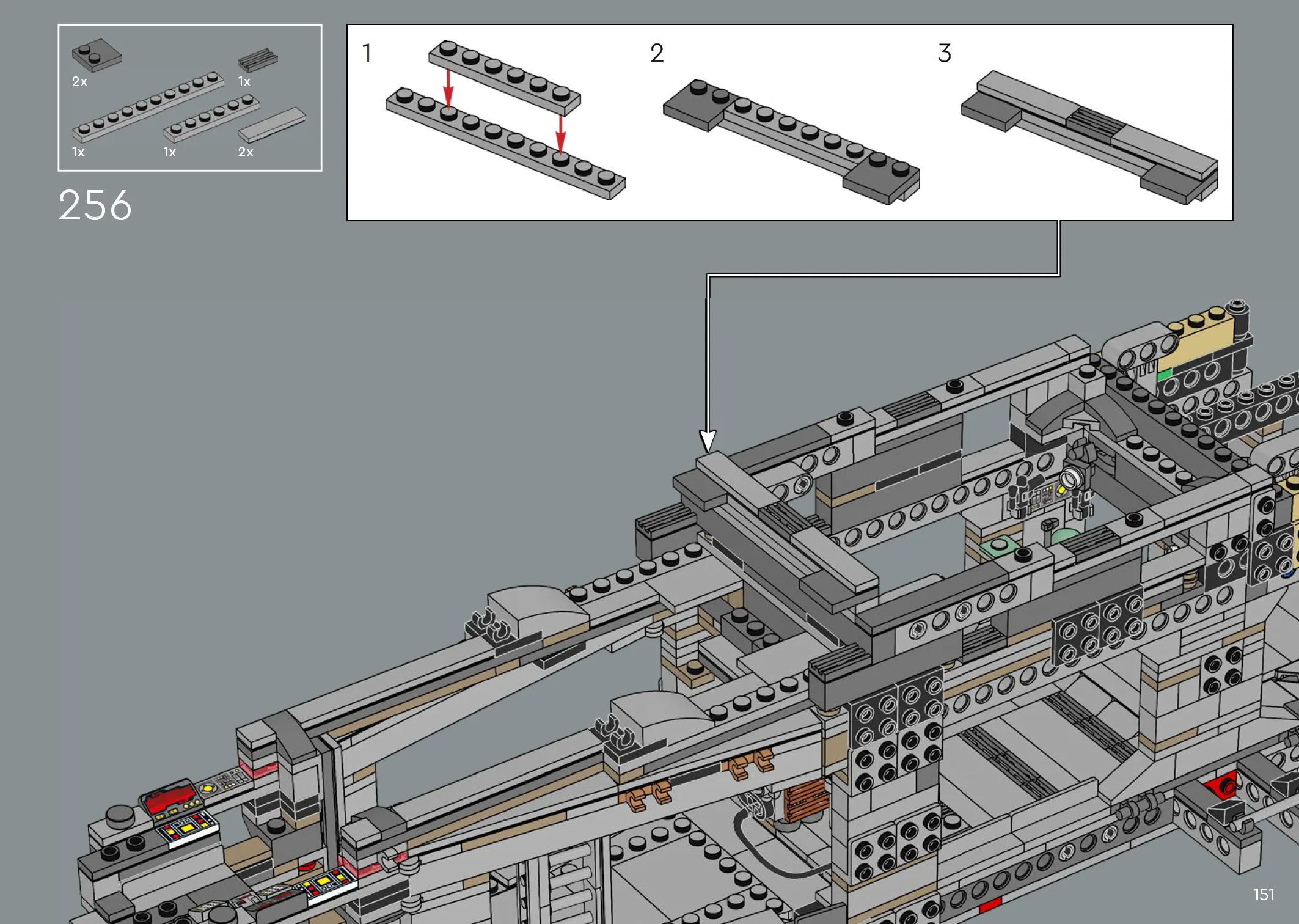The image size is (1299, 924).
Task: Click the sub-step number 1
Action: [367, 53]
